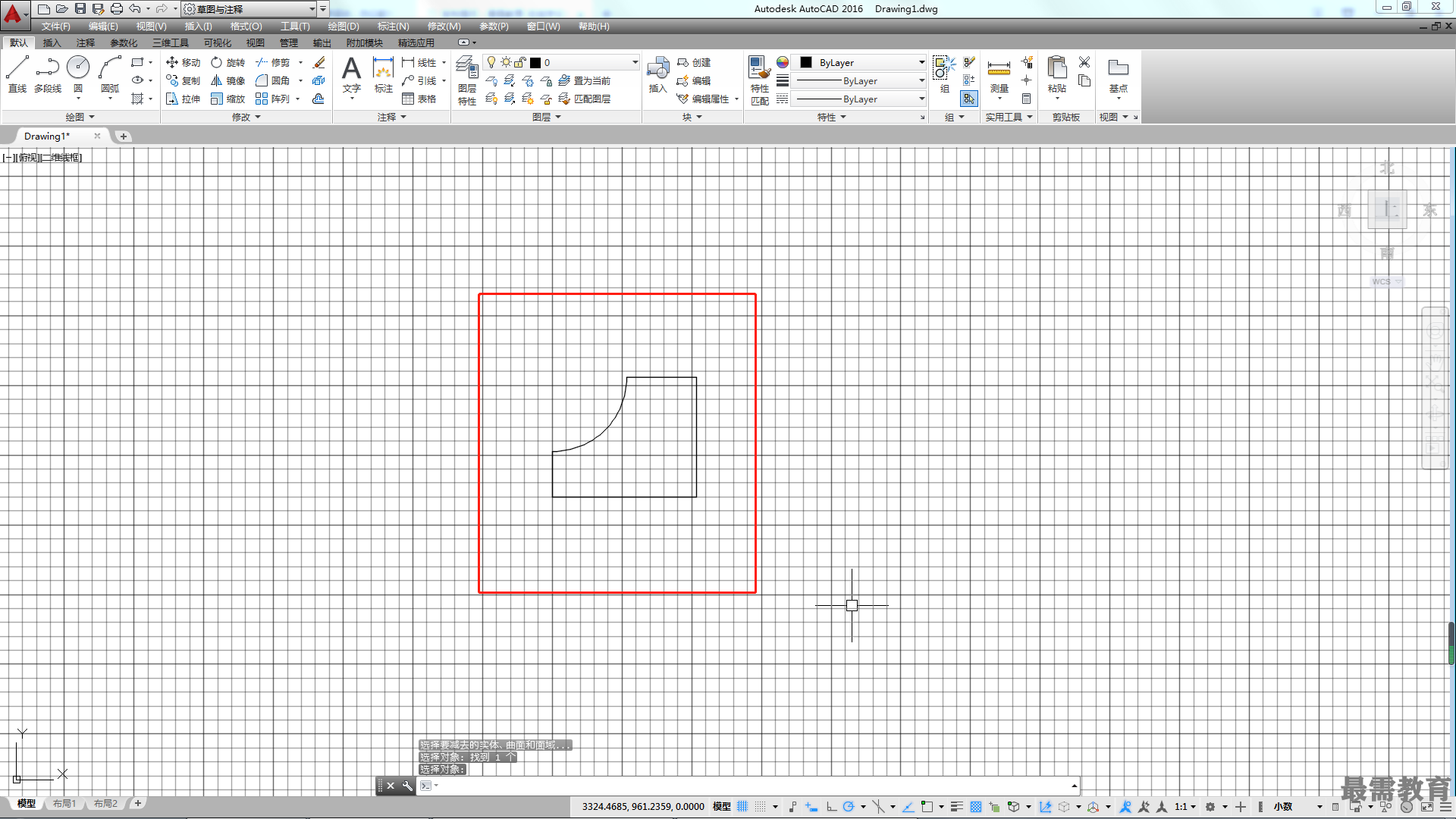Expand the 修改 (Modify) panel
The width and height of the screenshot is (1456, 819).
coord(246,117)
